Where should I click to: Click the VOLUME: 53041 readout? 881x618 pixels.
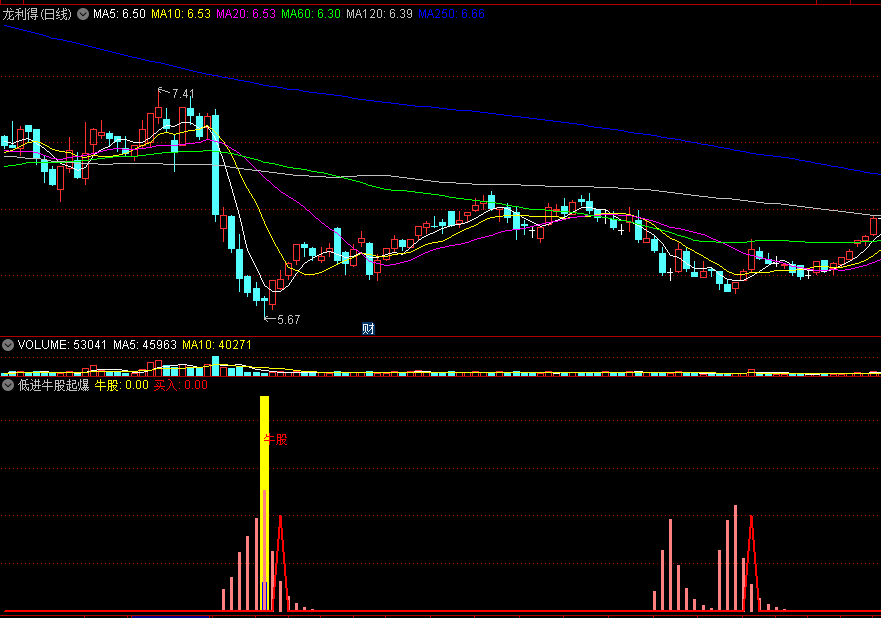click(62, 344)
